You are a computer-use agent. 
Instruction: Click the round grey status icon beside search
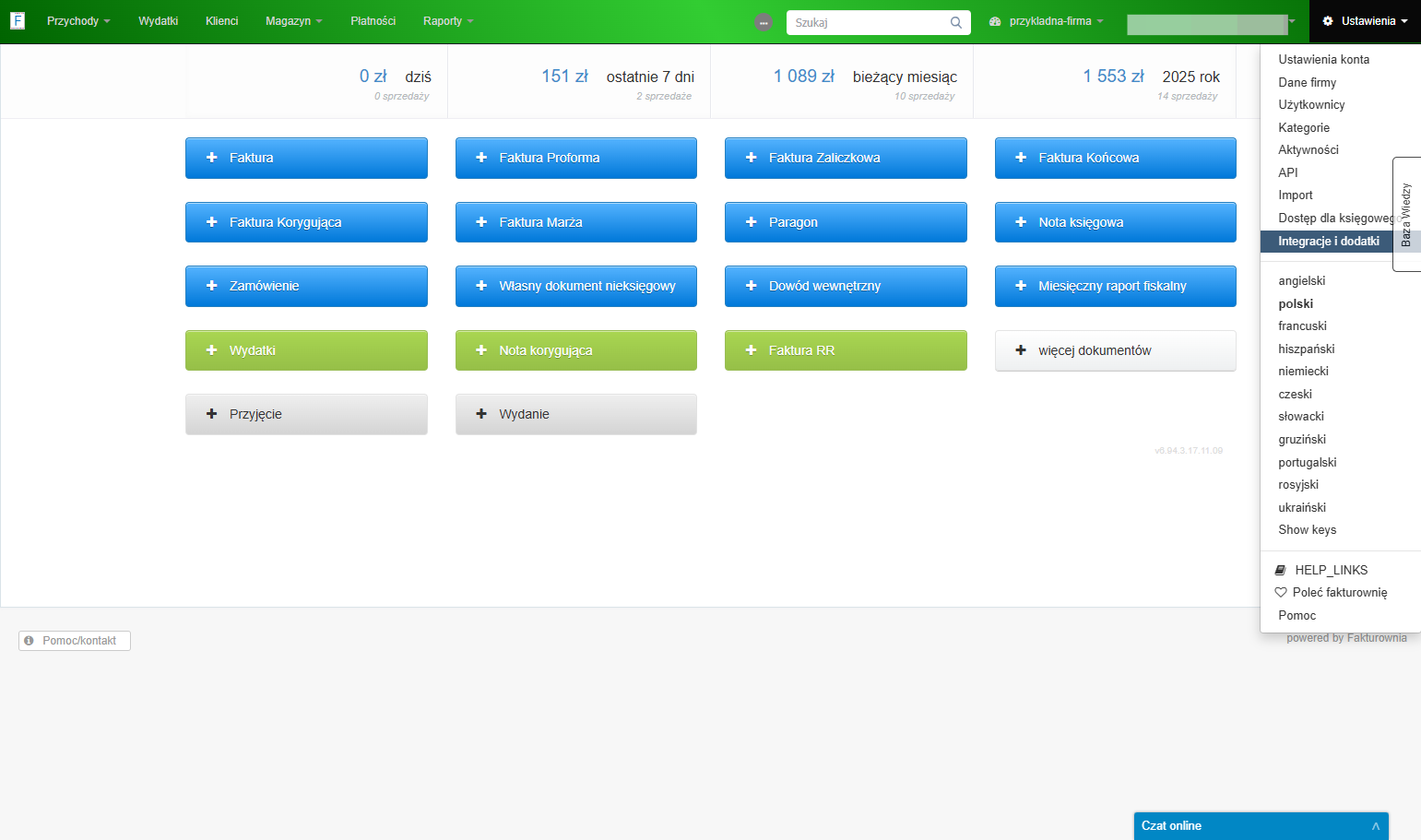[764, 22]
